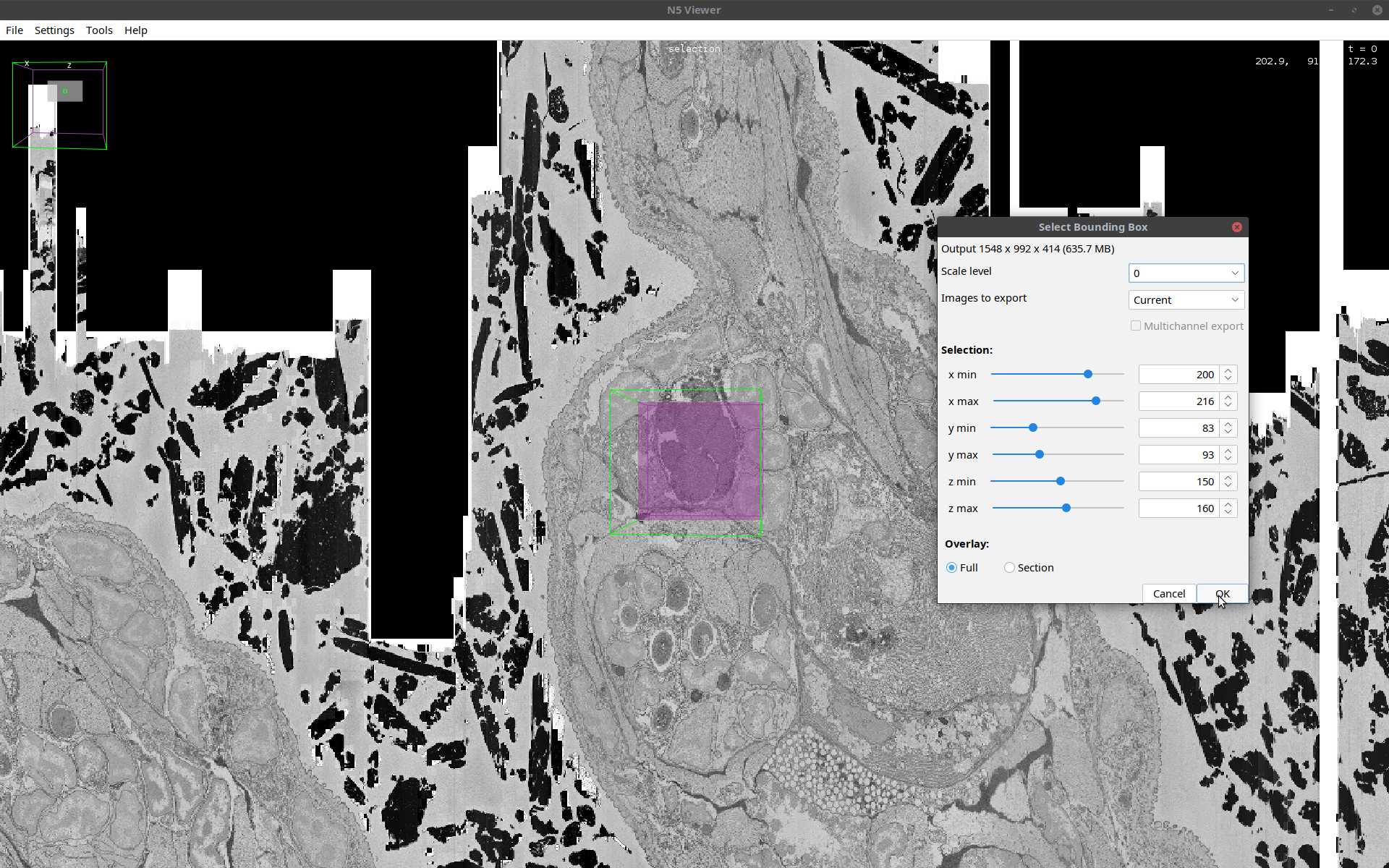Select the Full overlay radio button

coord(952,568)
